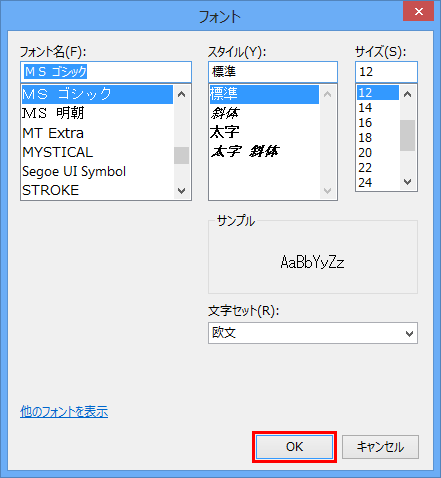Click font list scroll down arrow

(x=182, y=191)
